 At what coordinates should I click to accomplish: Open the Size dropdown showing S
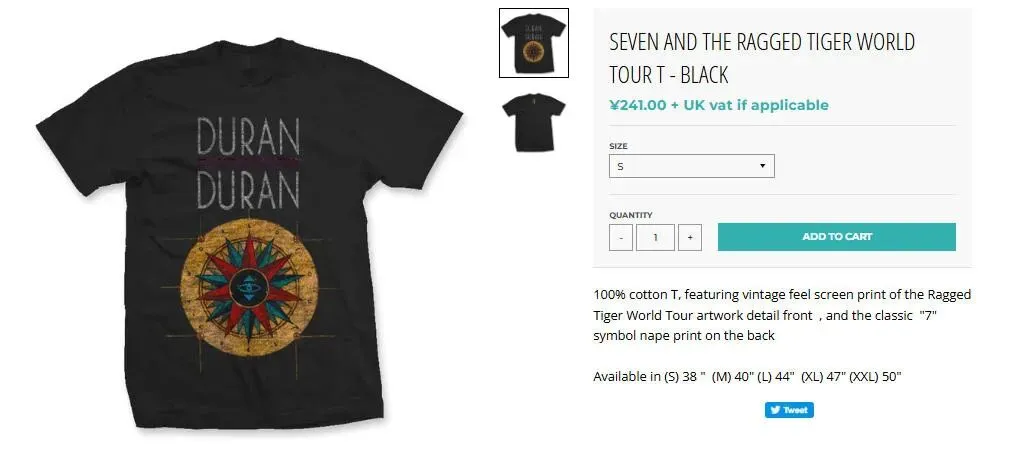coord(692,166)
